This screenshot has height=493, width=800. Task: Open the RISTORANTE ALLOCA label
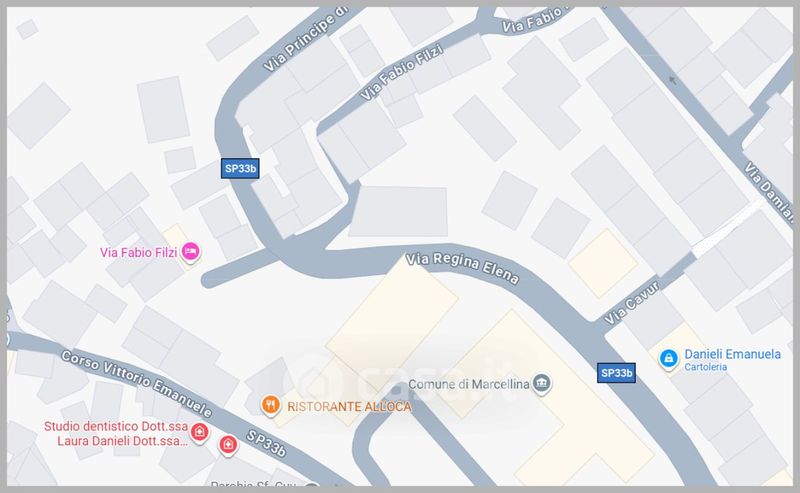pos(349,407)
